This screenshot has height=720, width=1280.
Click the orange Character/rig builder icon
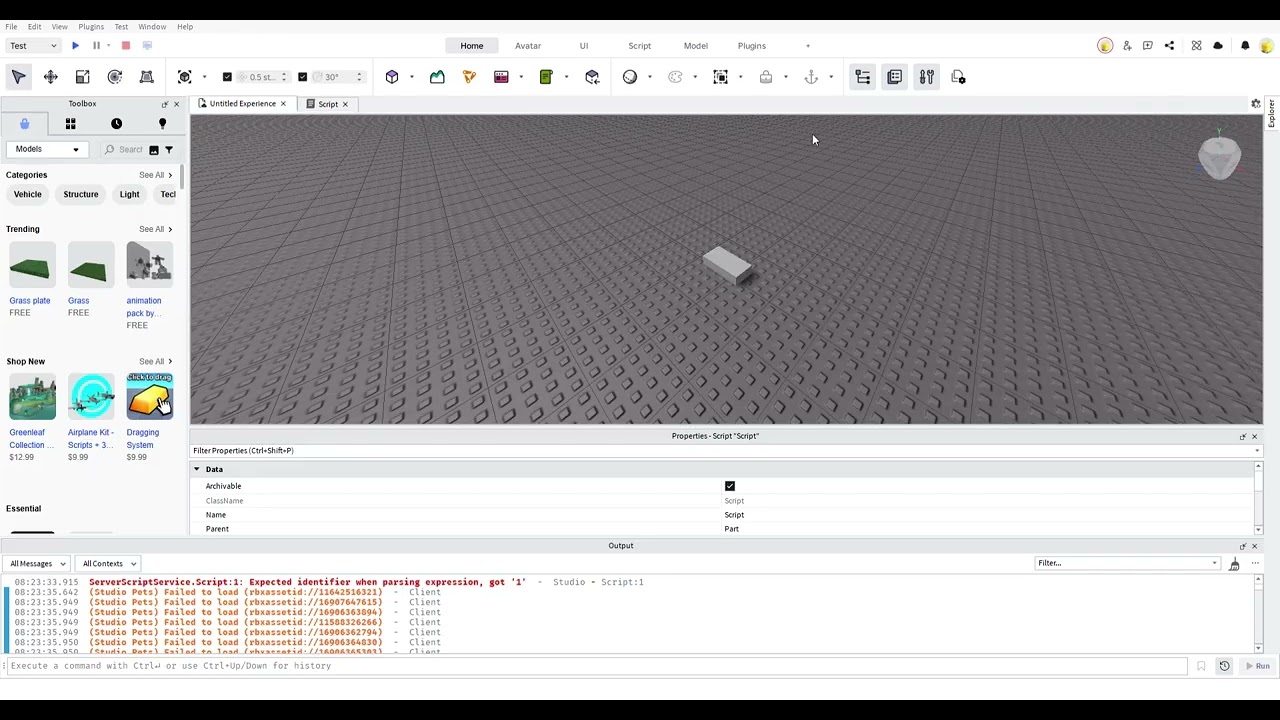[x=469, y=77]
